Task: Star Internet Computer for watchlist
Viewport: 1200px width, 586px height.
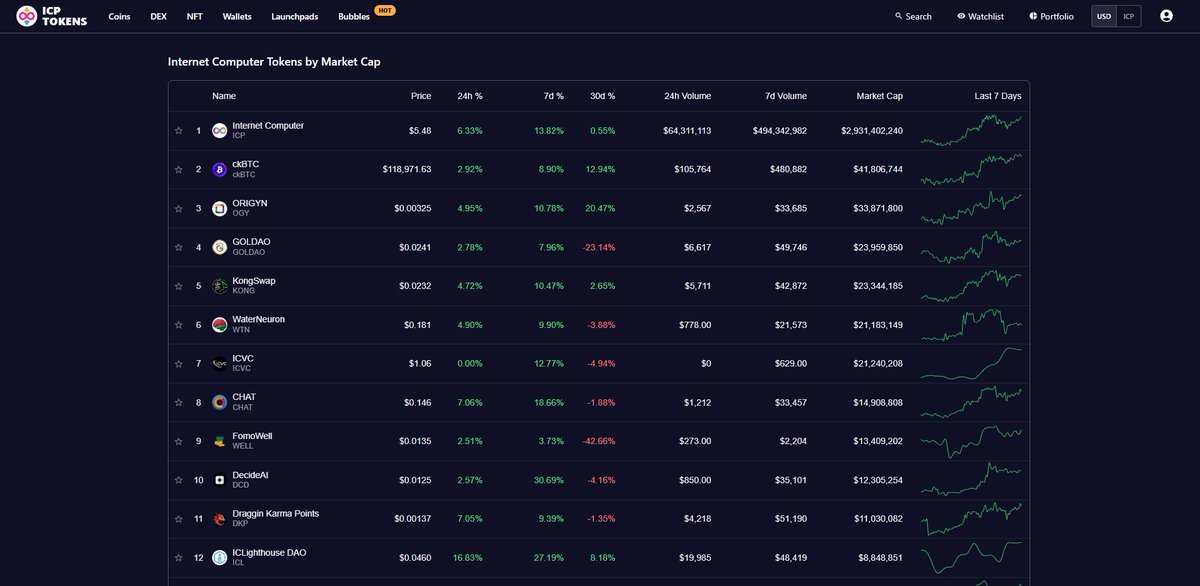Action: pyautogui.click(x=179, y=130)
